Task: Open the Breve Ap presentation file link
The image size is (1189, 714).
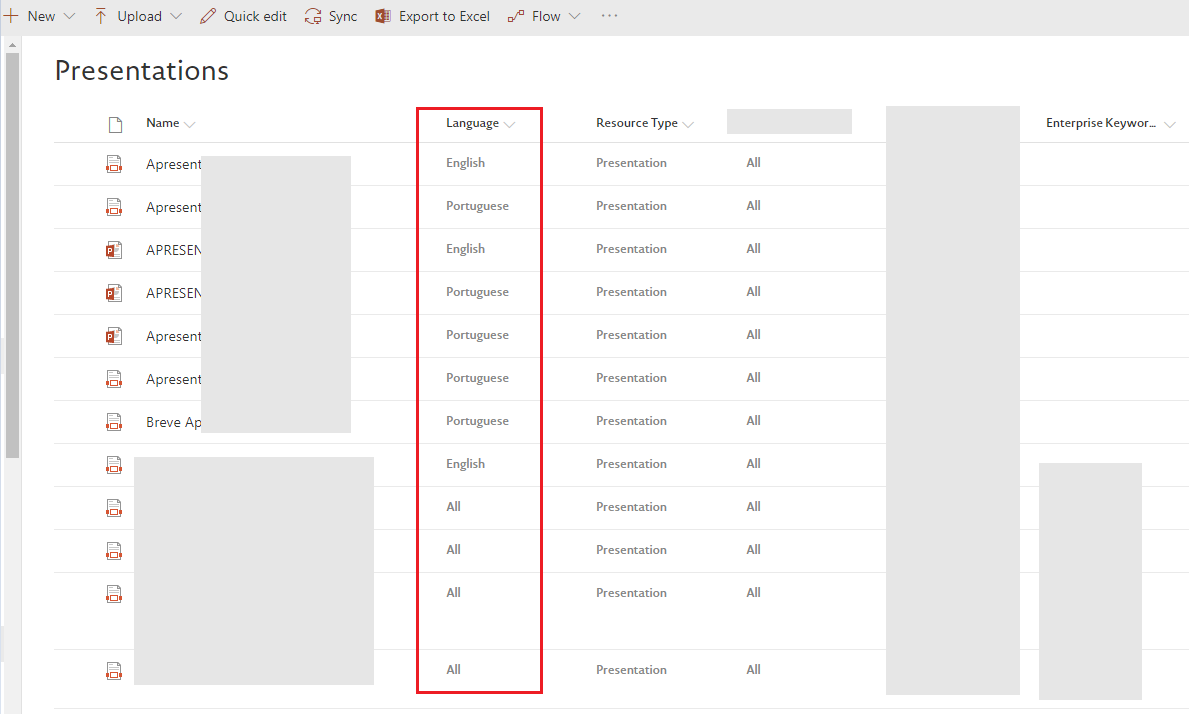Action: [x=173, y=421]
